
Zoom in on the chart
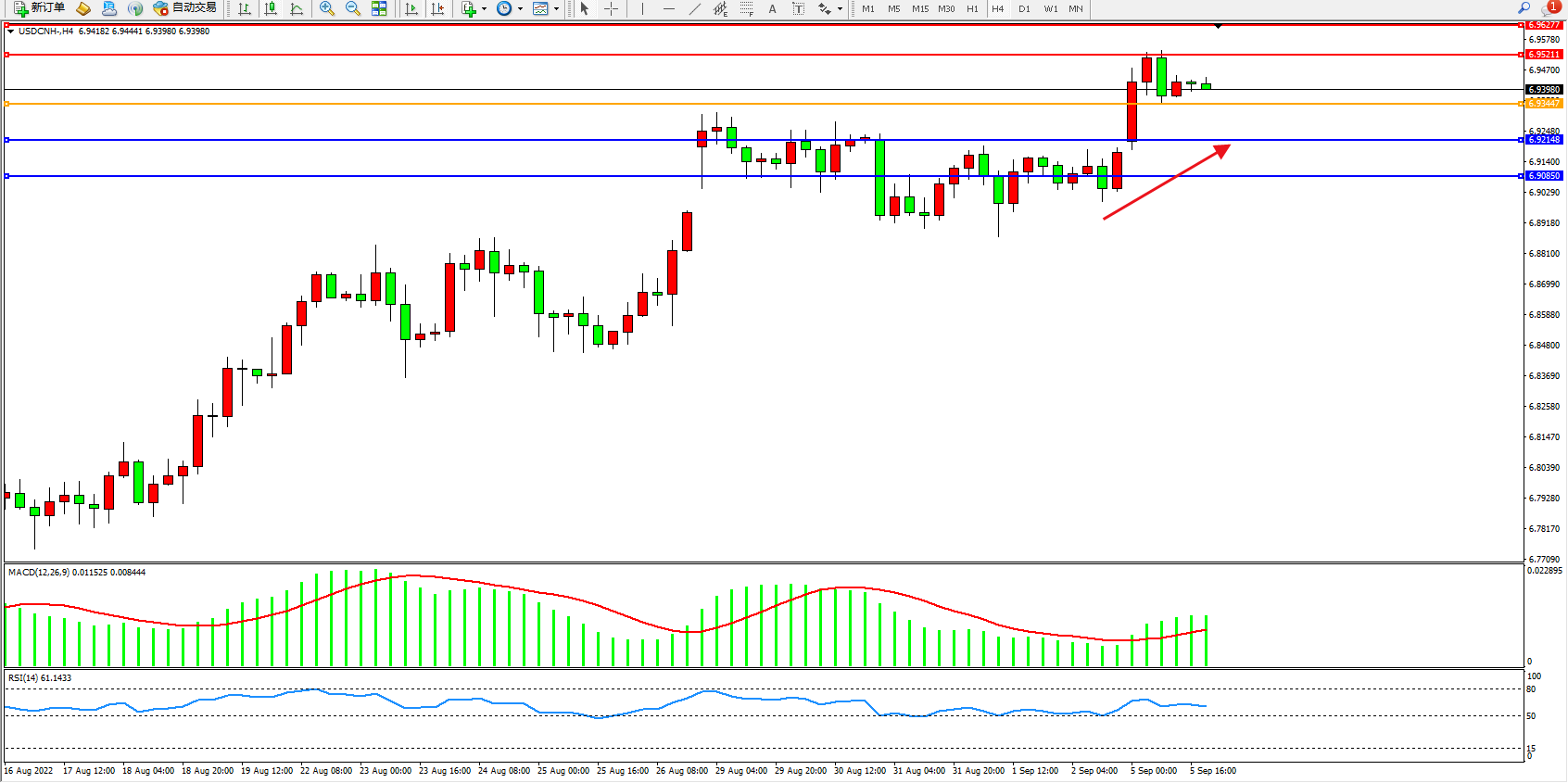click(327, 8)
